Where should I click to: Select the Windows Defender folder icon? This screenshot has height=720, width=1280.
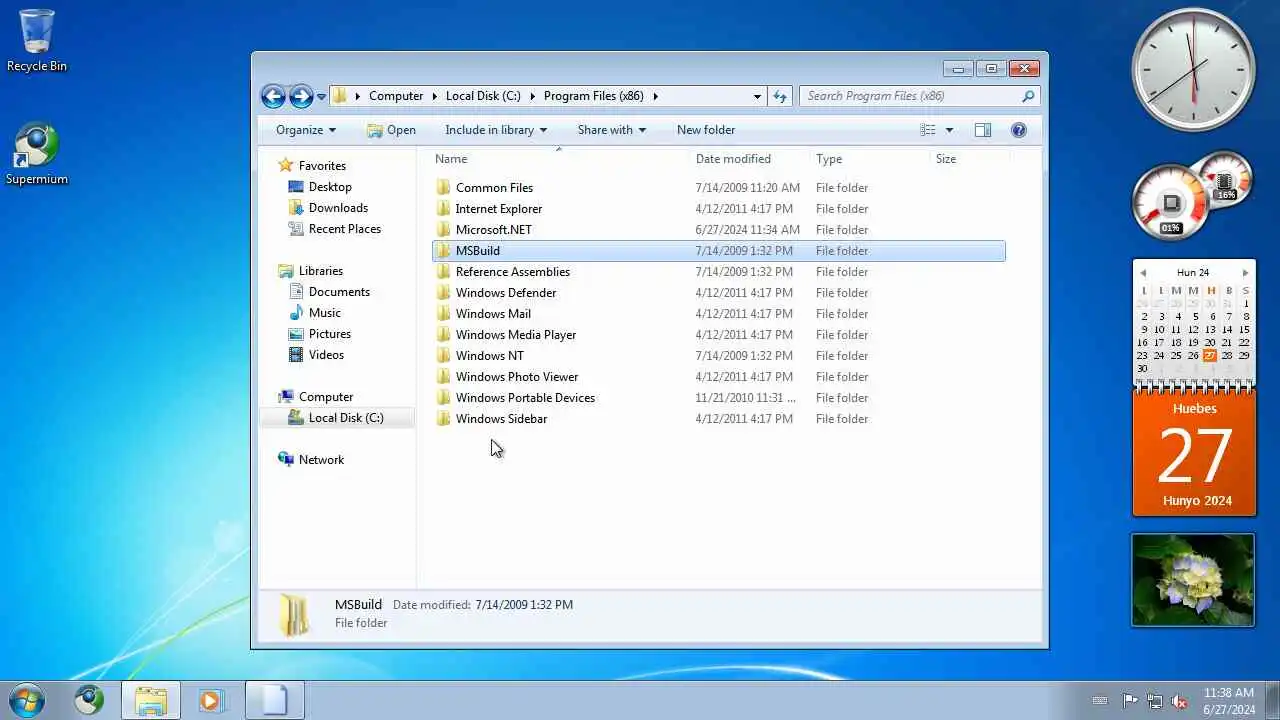click(x=444, y=293)
